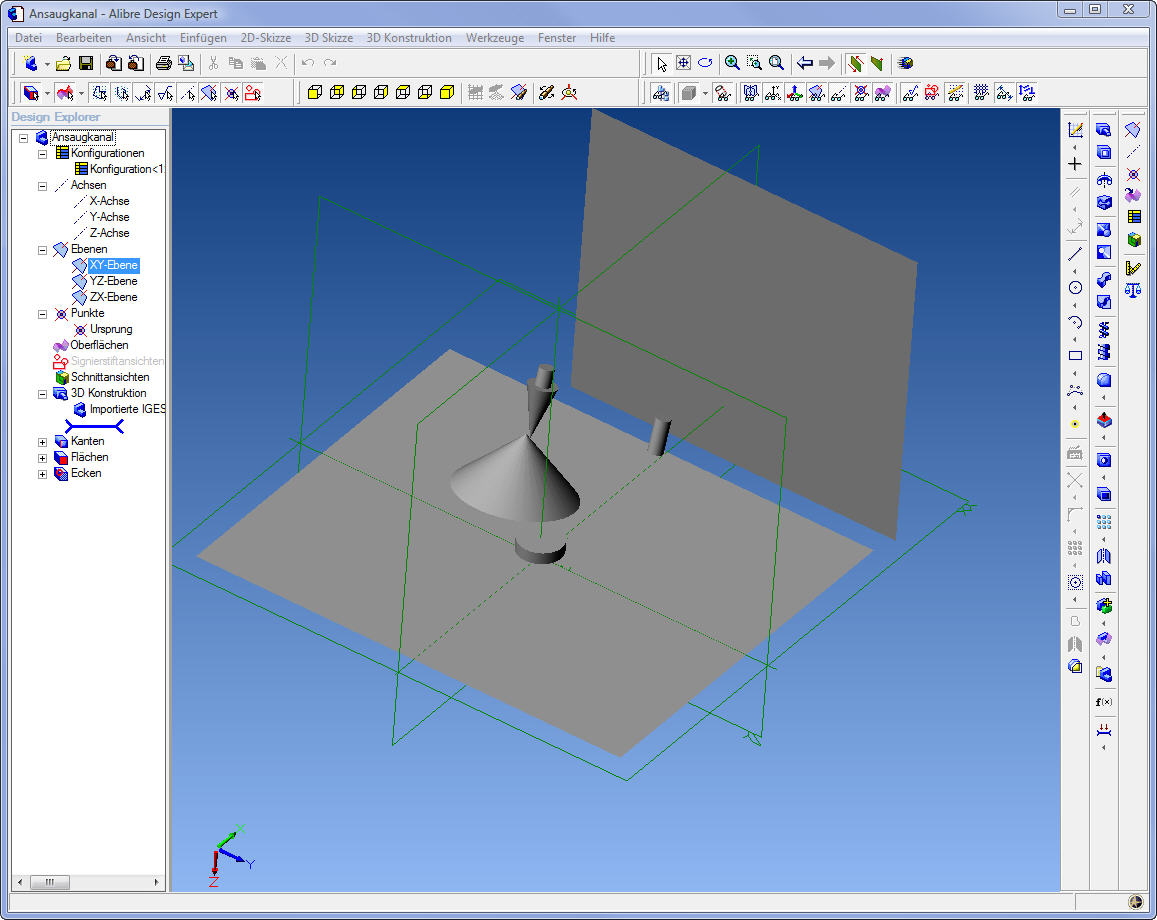The width and height of the screenshot is (1157, 920).
Task: Open the Hilfe menu
Action: [602, 38]
